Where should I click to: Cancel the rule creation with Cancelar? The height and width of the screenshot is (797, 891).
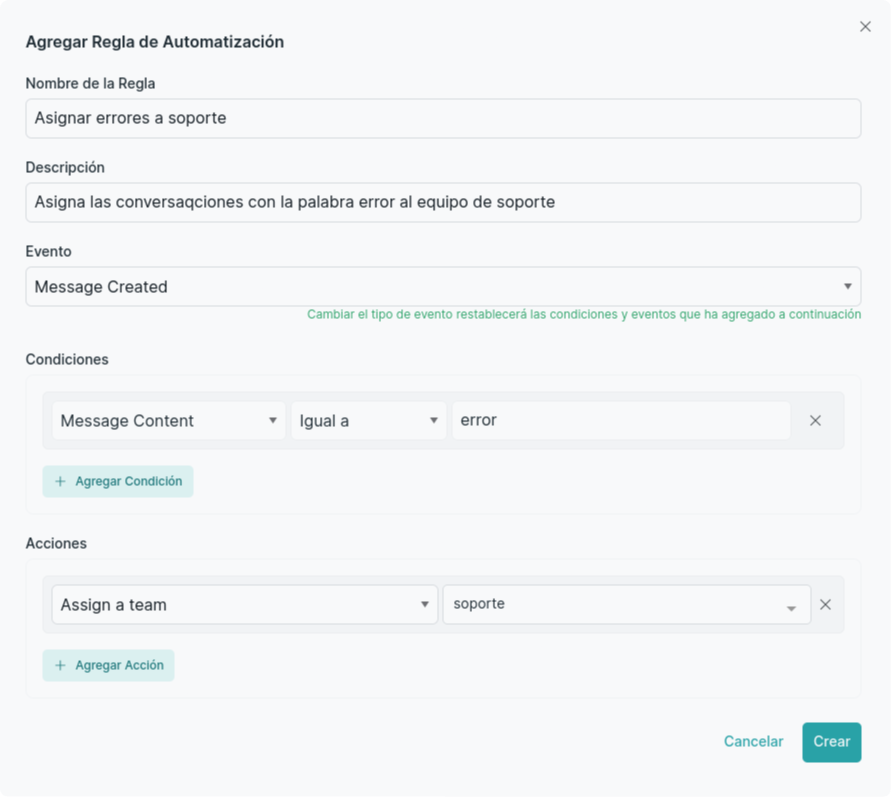753,741
